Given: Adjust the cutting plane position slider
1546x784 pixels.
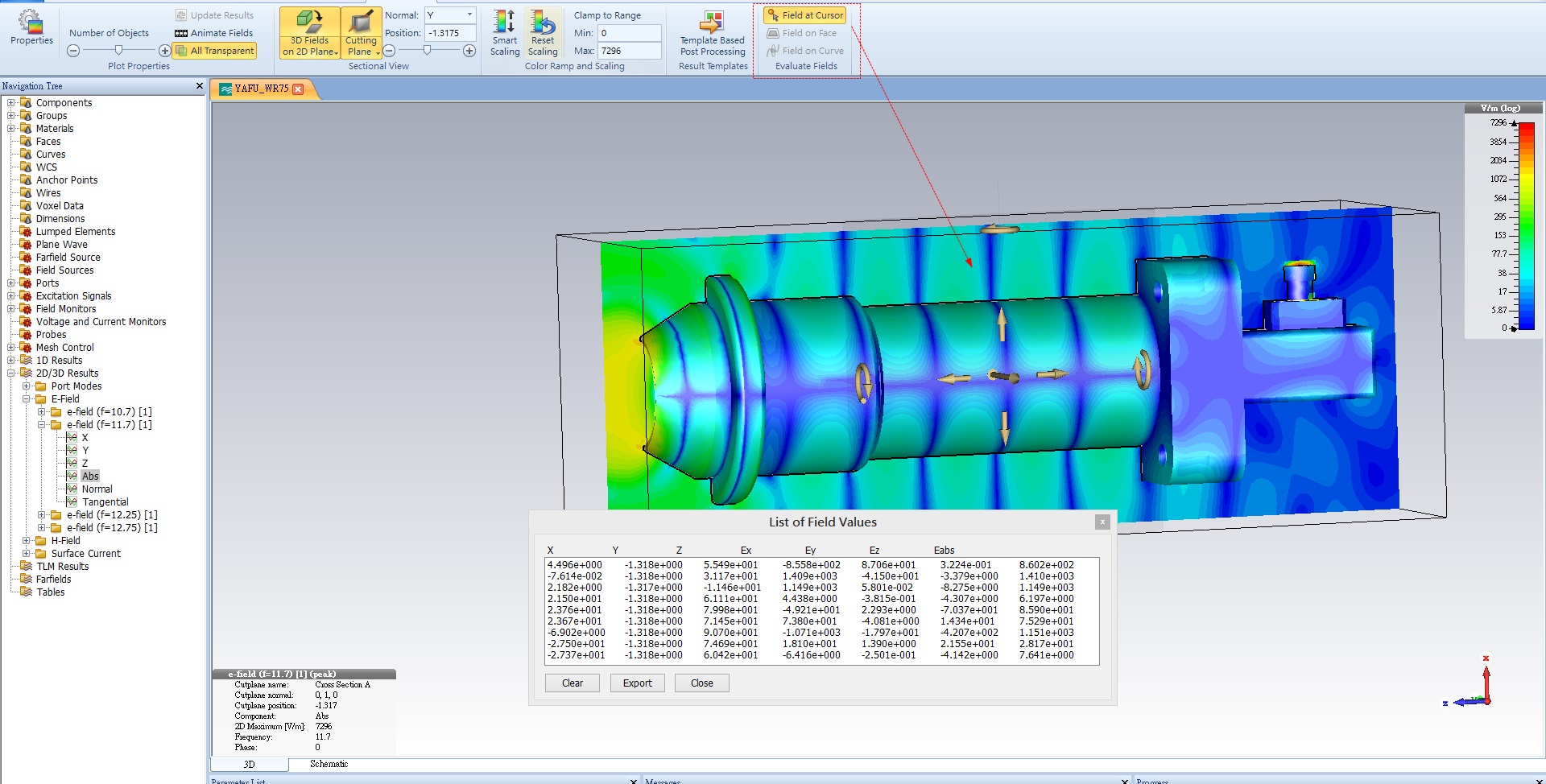Looking at the screenshot, I should [x=428, y=51].
